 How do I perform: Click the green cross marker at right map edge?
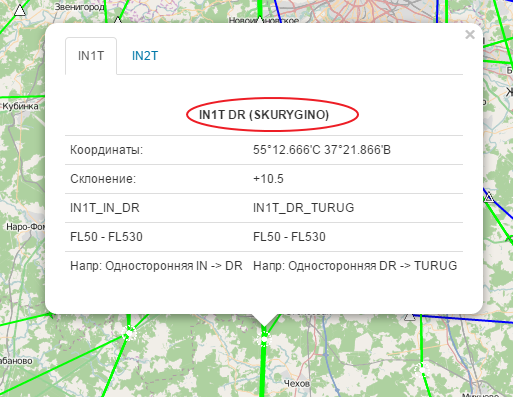pos(509,238)
